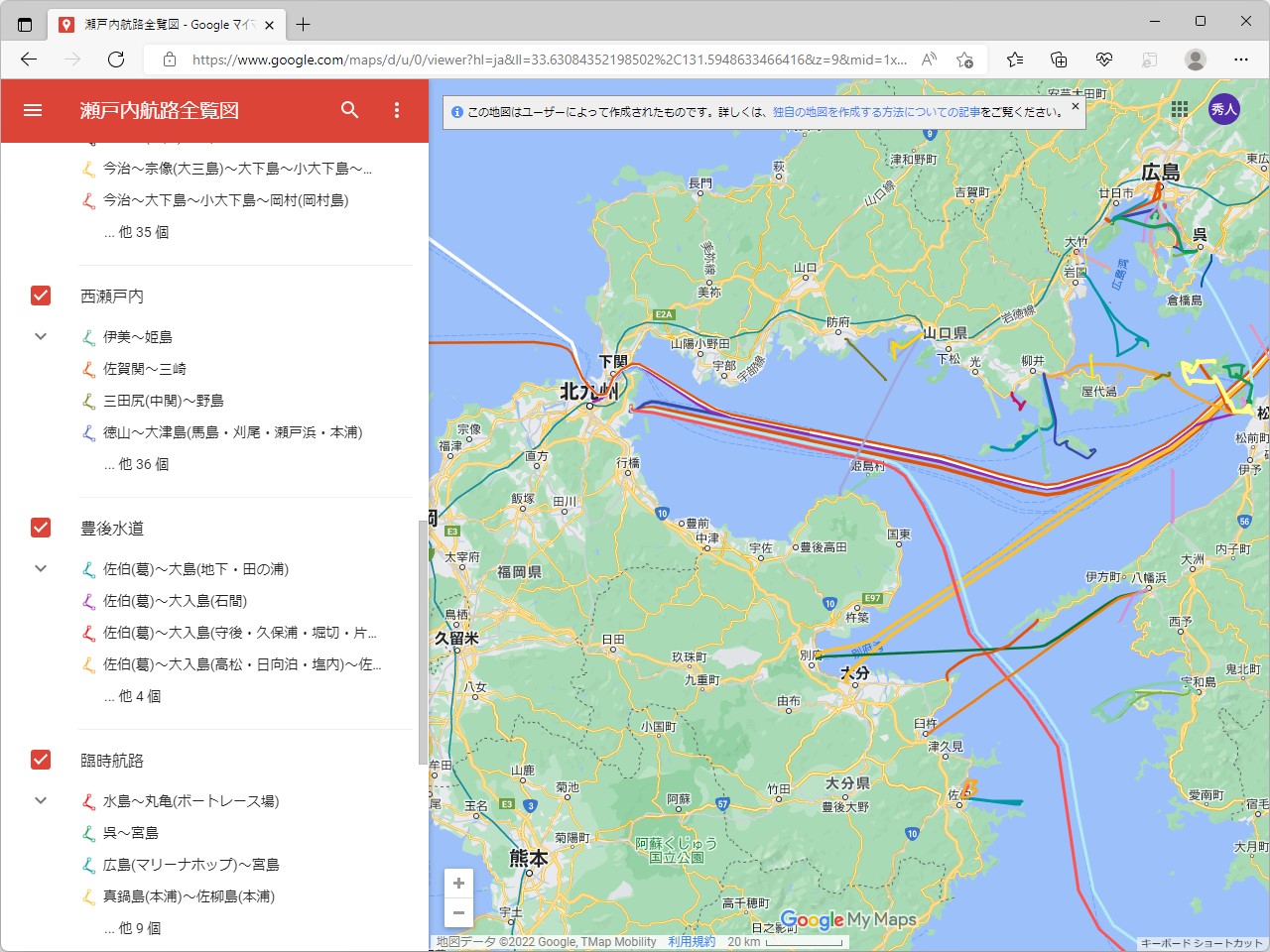Image resolution: width=1270 pixels, height=952 pixels.
Task: Select the search icon next to 瀬戸内航路全覧図
Action: [x=350, y=110]
